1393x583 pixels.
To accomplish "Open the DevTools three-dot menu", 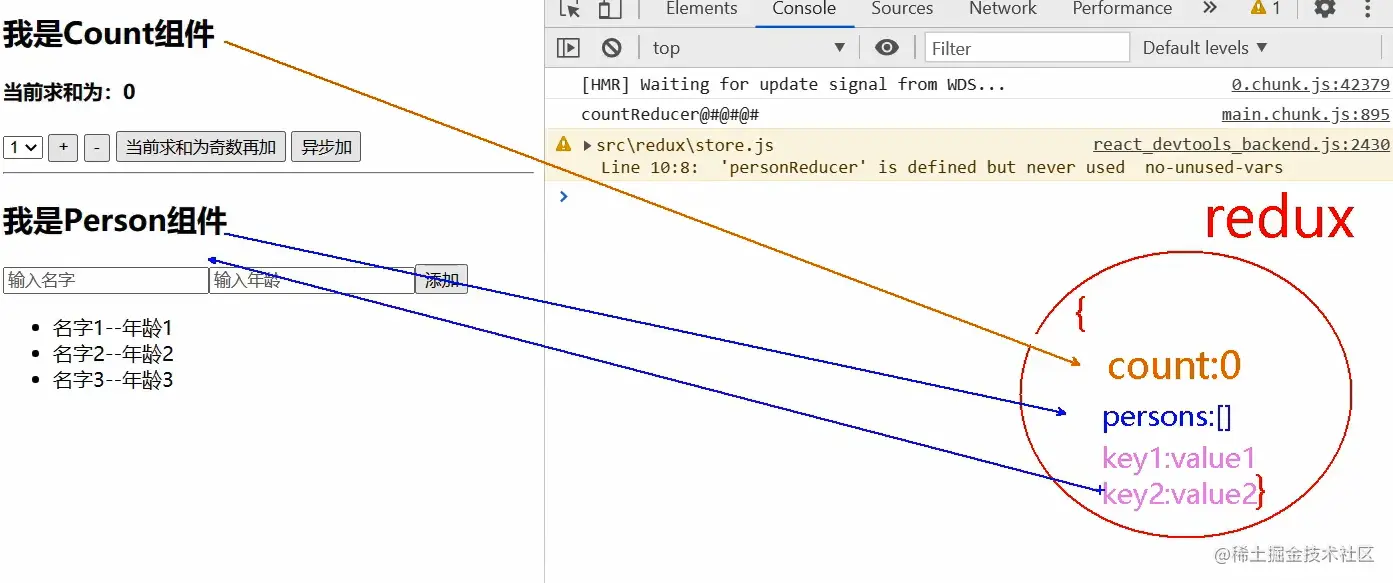I will (x=1368, y=9).
